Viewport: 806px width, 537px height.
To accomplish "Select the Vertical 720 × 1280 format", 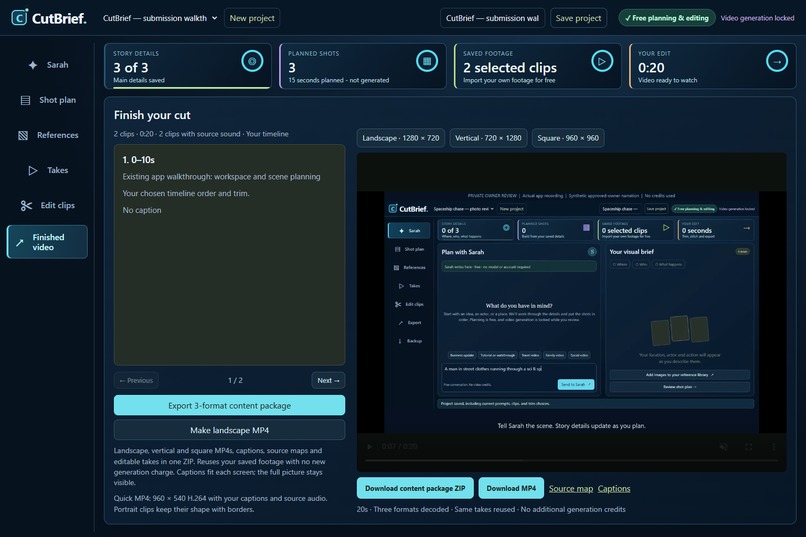I will coord(488,138).
